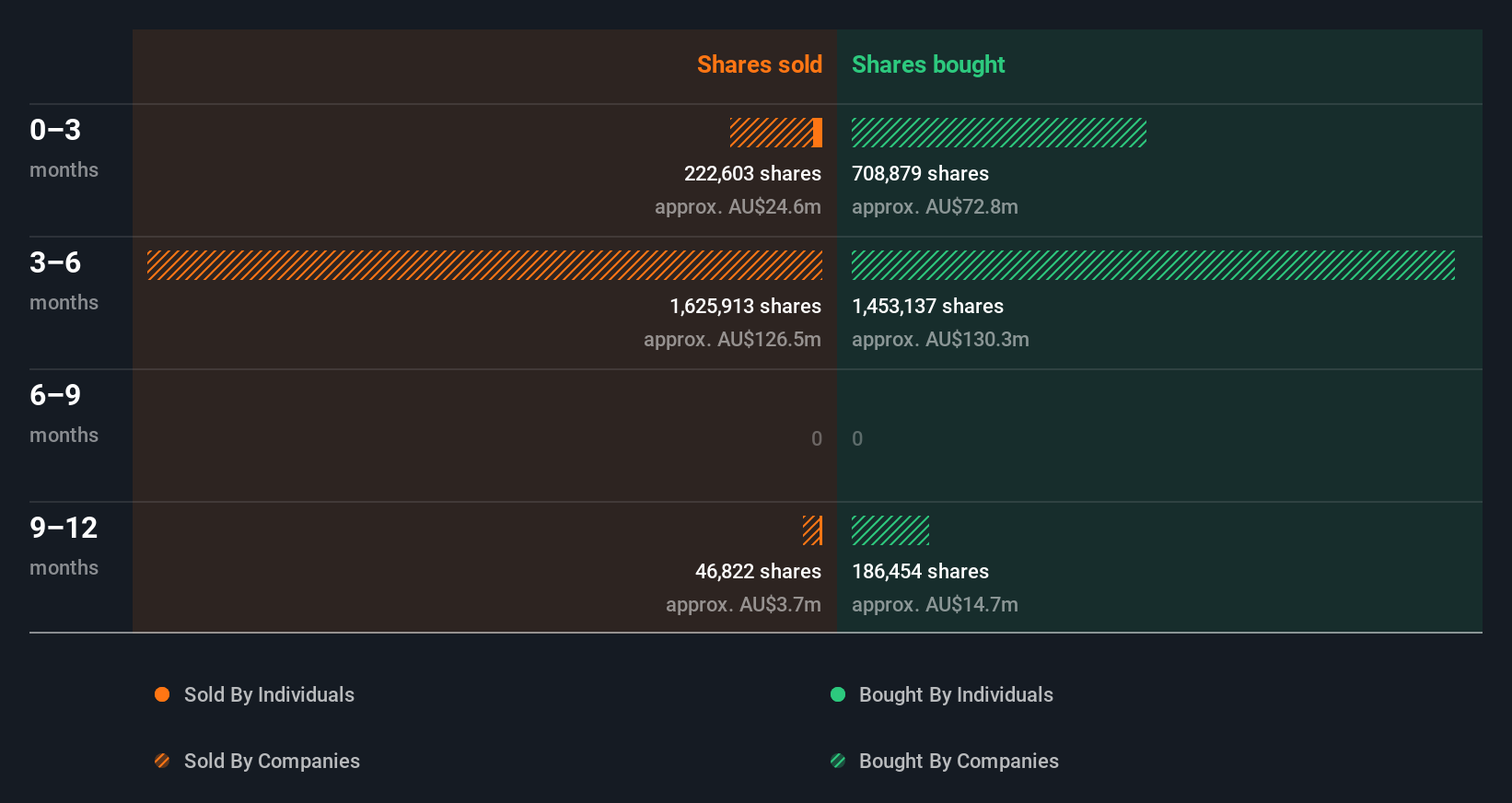Select the approx. AU$72.8m text
1512x803 pixels.
(x=935, y=206)
